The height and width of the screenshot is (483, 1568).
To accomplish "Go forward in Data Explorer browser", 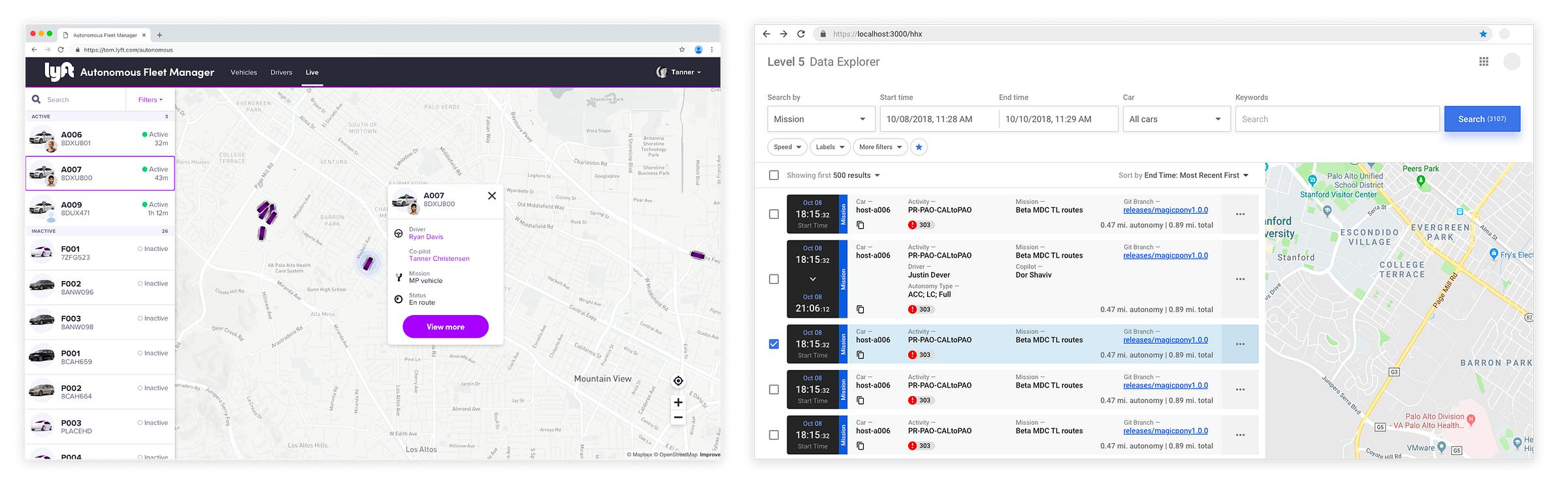I will pos(783,34).
